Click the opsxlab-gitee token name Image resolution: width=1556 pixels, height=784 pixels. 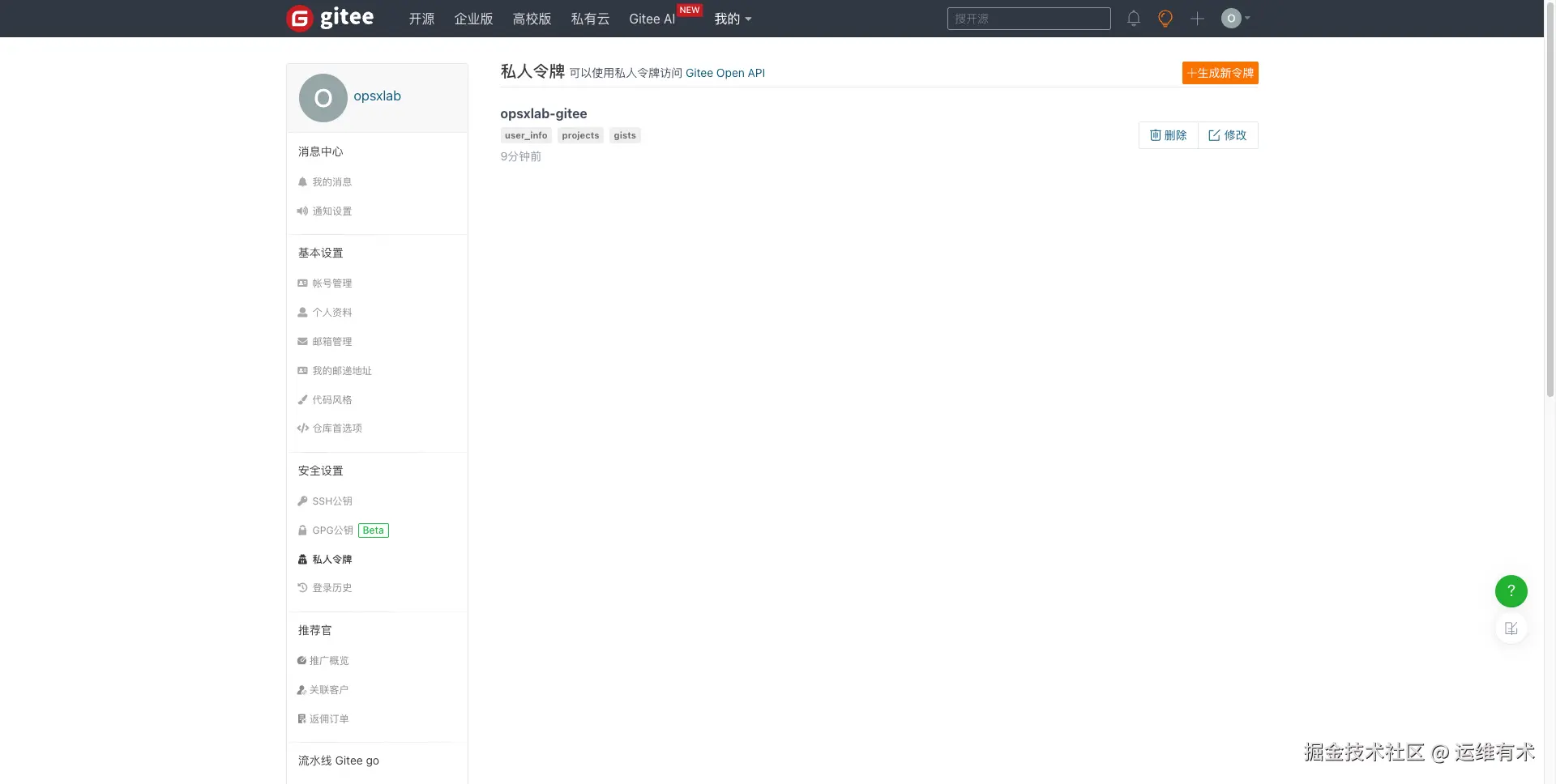[544, 113]
